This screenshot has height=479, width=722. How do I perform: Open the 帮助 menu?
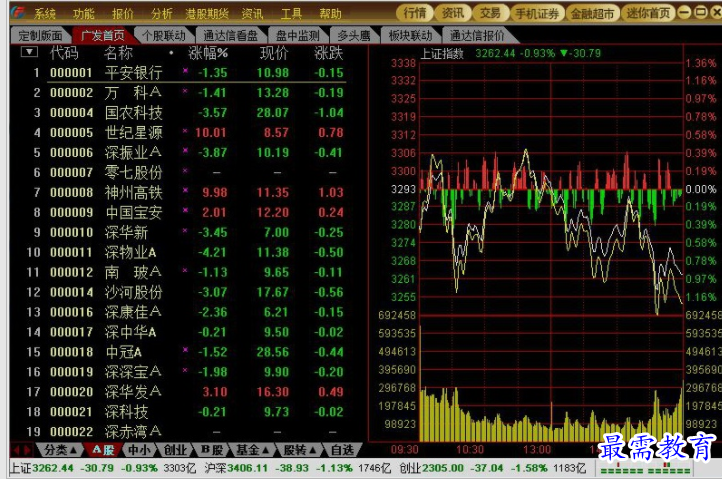pos(331,14)
